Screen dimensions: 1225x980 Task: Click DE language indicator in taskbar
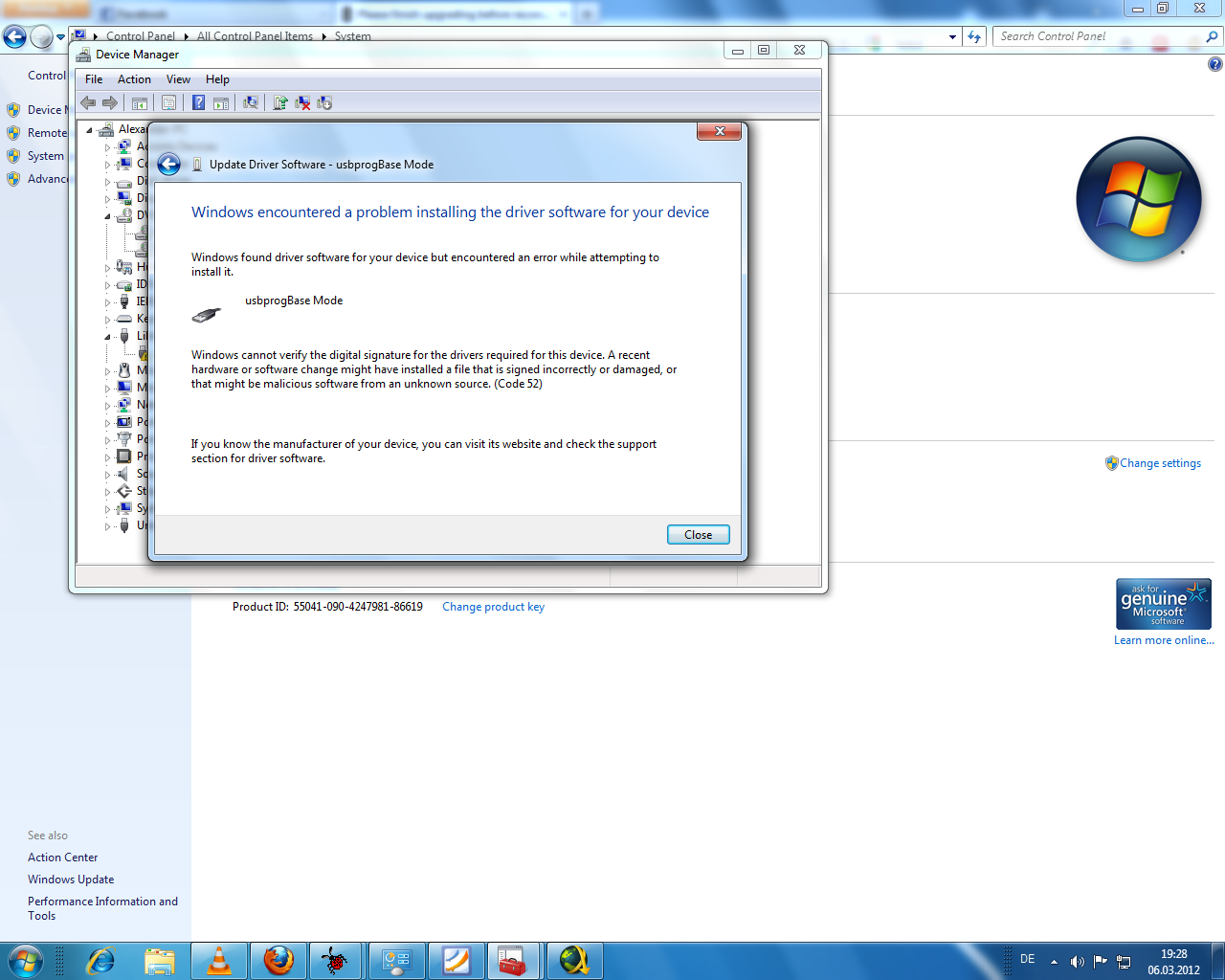1027,959
